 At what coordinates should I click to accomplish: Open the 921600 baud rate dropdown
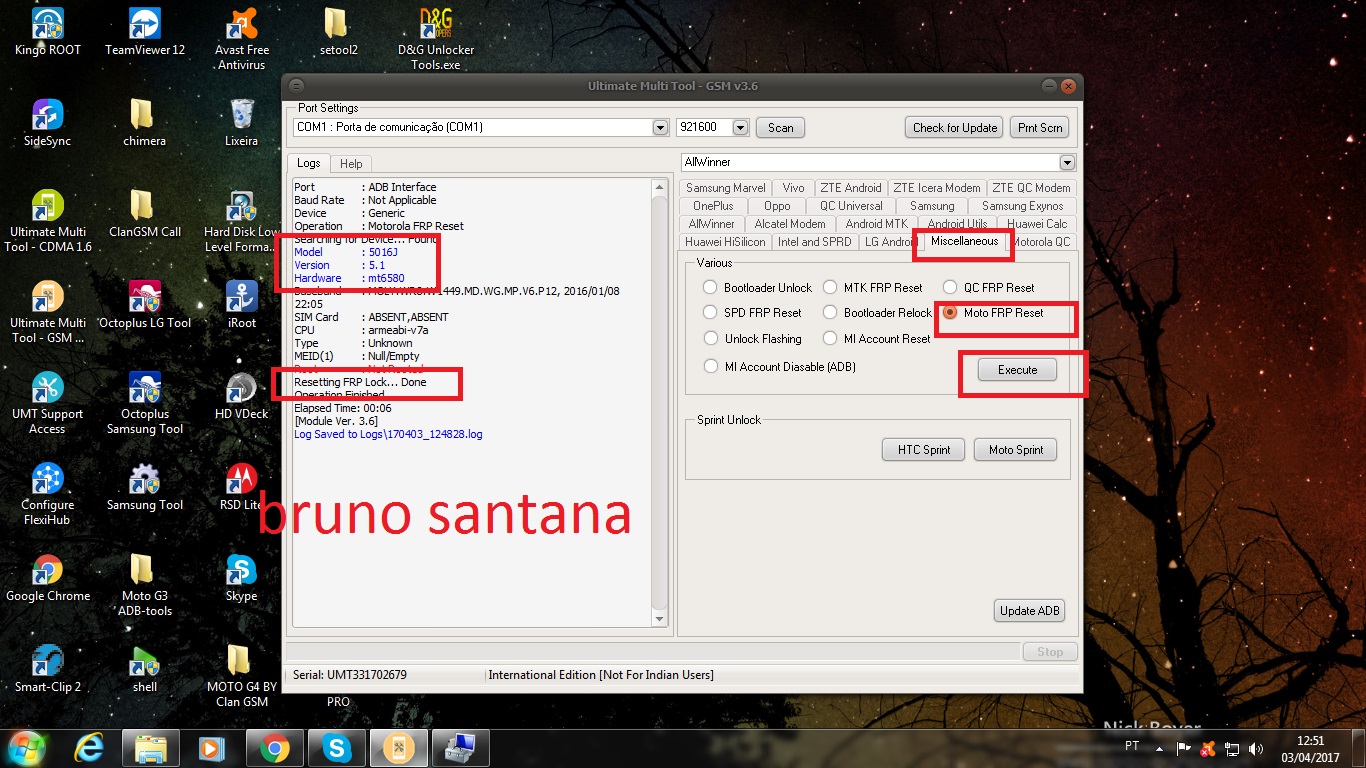click(740, 128)
